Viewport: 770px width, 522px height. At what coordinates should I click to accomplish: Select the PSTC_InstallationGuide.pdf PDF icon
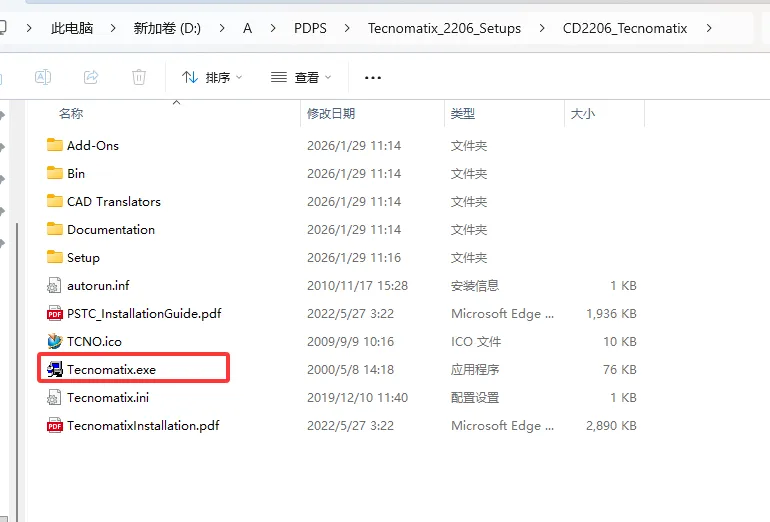point(55,313)
